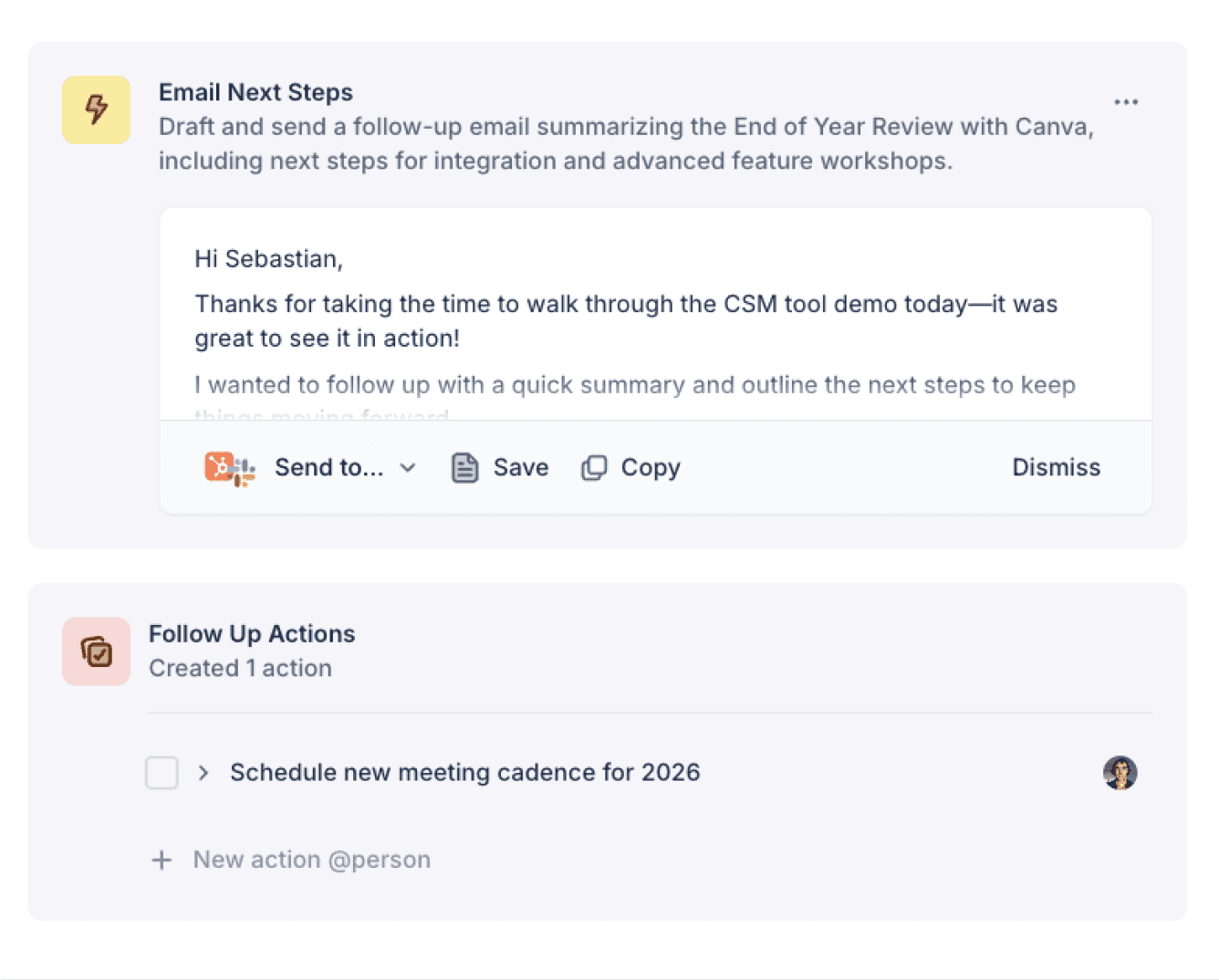
Task: Check off Schedule new meeting cadence action
Action: pyautogui.click(x=161, y=773)
